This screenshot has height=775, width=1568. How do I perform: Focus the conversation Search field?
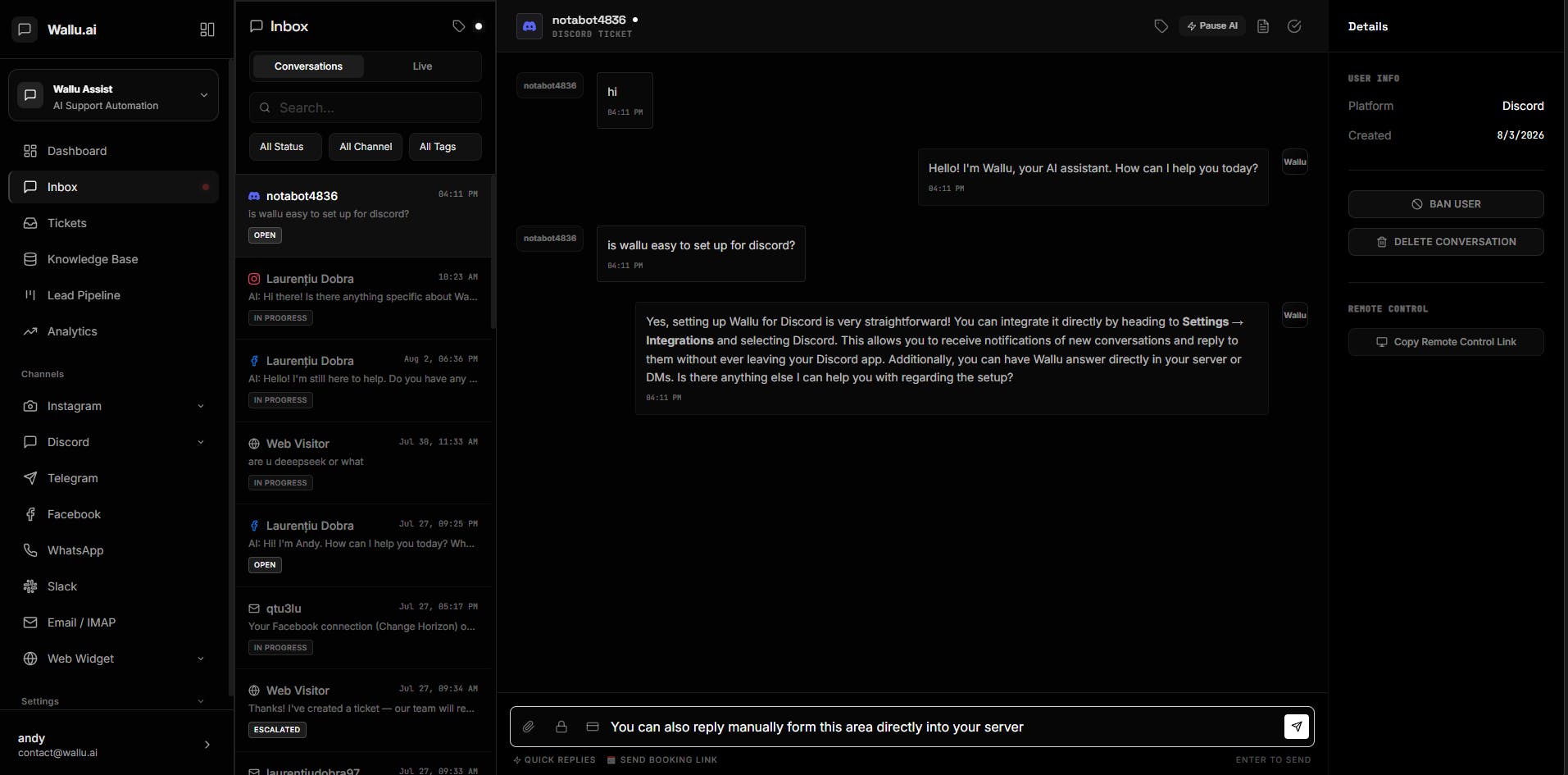click(366, 107)
